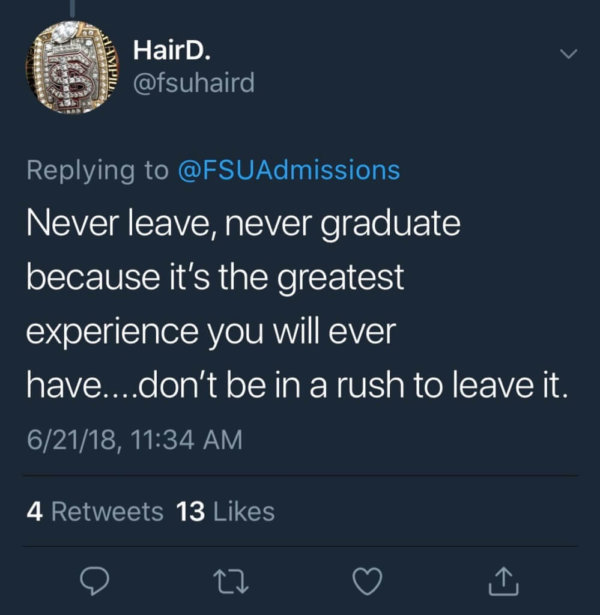Open the HairD. display name profile
The height and width of the screenshot is (615, 600).
[172, 50]
